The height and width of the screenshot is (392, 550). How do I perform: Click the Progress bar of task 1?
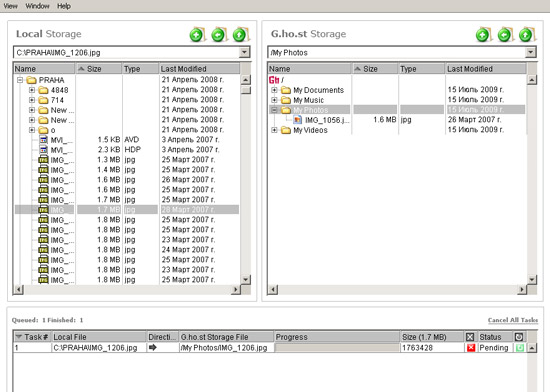pyautogui.click(x=337, y=347)
